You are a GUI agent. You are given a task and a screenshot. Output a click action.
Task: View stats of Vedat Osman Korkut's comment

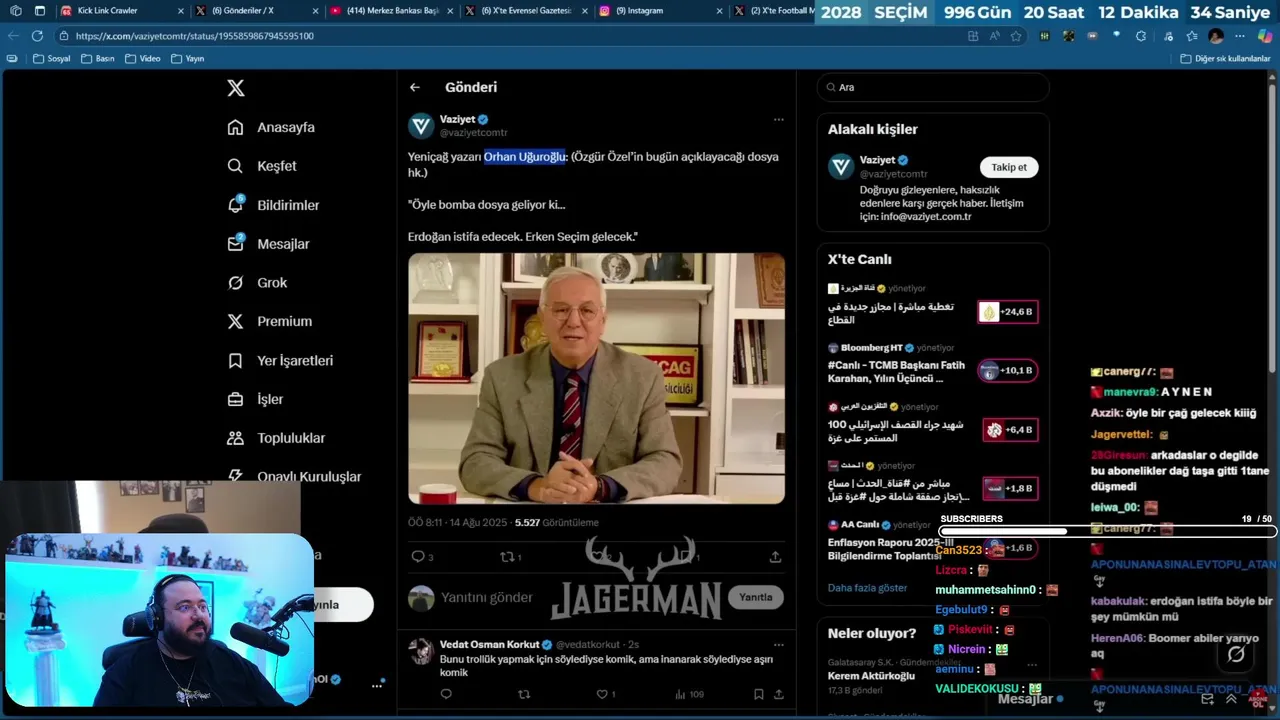click(x=689, y=694)
